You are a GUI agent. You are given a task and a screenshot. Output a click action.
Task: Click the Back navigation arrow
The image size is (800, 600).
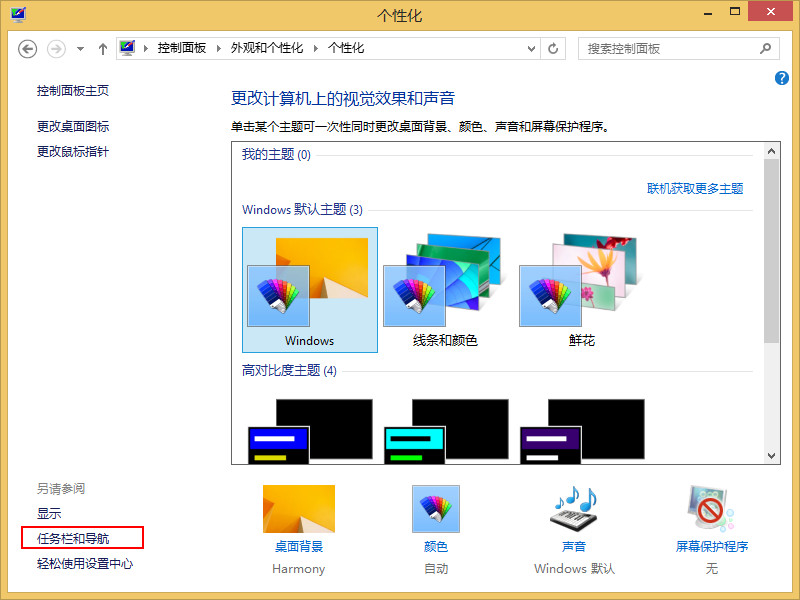click(28, 49)
